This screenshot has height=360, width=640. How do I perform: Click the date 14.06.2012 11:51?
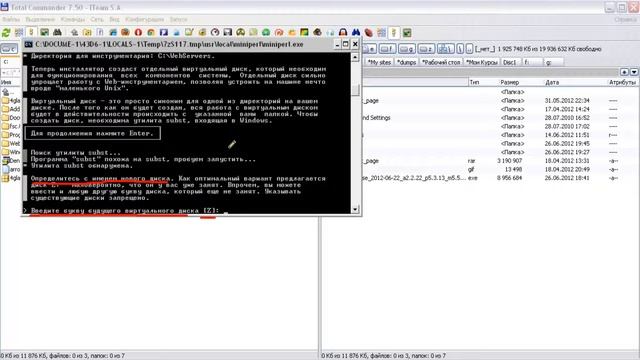[x=567, y=135]
